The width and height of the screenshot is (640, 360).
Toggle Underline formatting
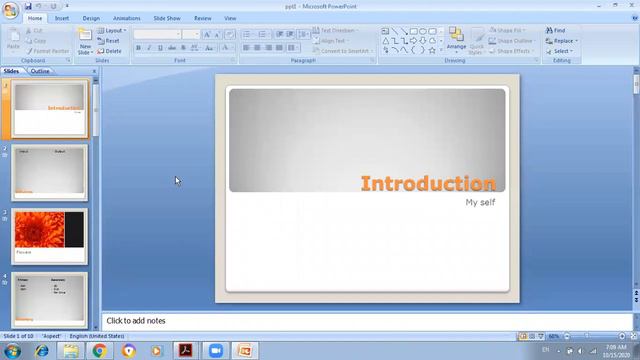(160, 48)
